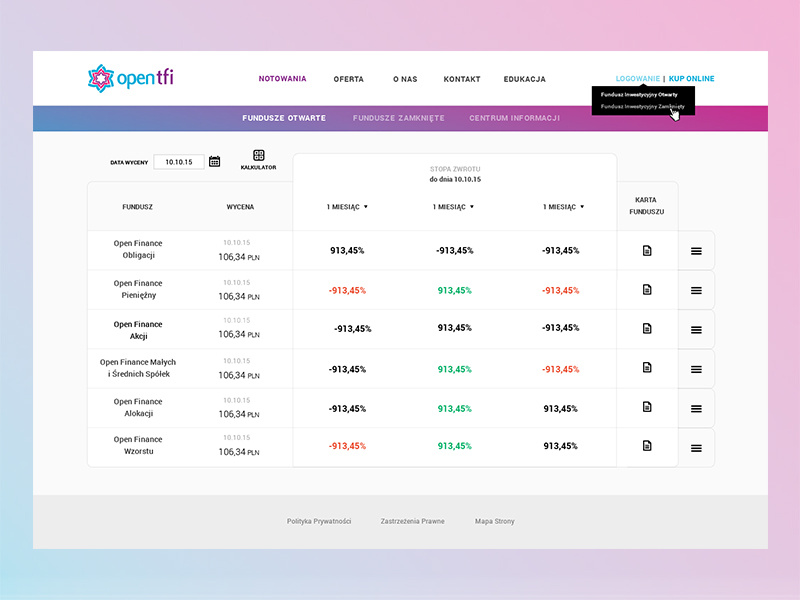The height and width of the screenshot is (600, 800).
Task: Click the KARTA FUNDUSZU column header
Action: pyautogui.click(x=646, y=206)
